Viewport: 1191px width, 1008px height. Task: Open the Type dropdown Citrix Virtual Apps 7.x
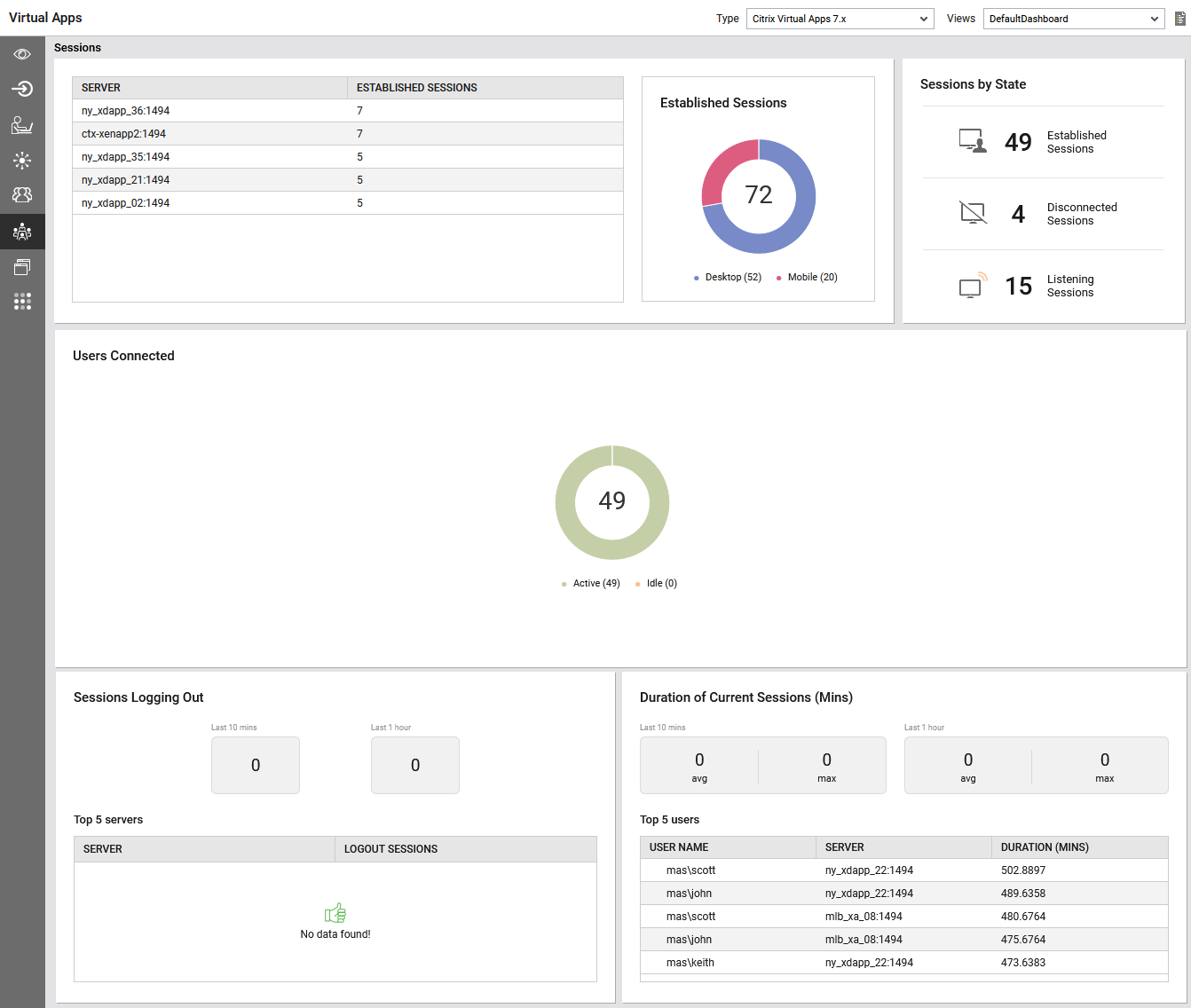[x=840, y=19]
